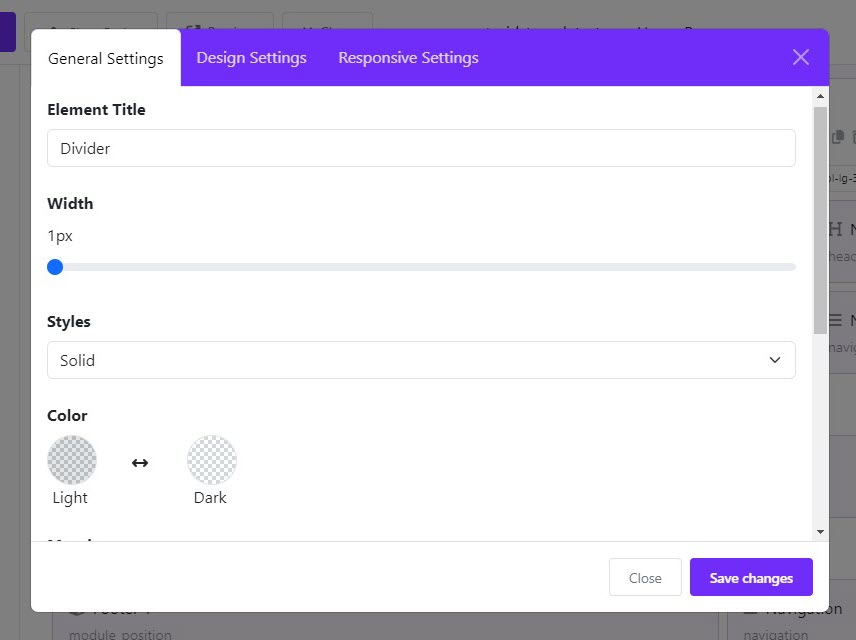Click the Color label
Image resolution: width=856 pixels, height=640 pixels.
(67, 416)
